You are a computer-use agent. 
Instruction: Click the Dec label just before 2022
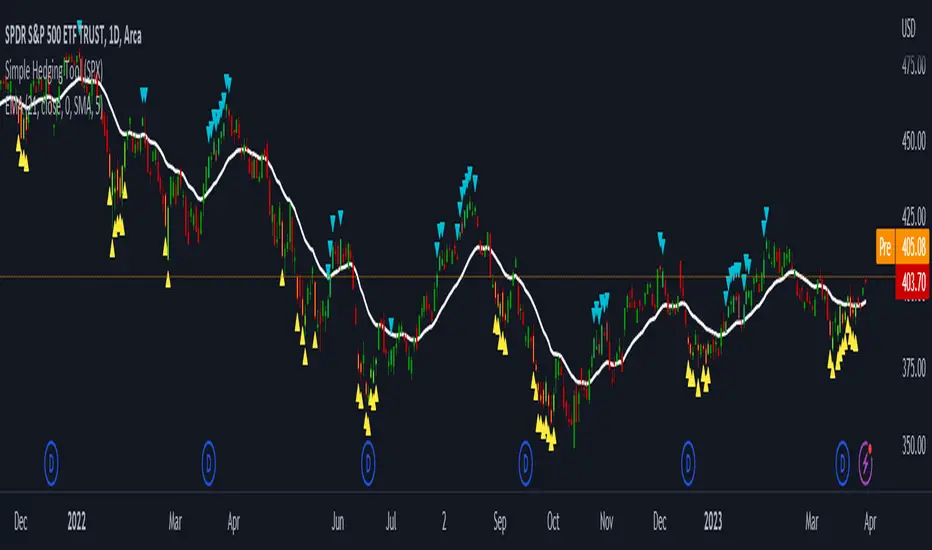coord(20,522)
